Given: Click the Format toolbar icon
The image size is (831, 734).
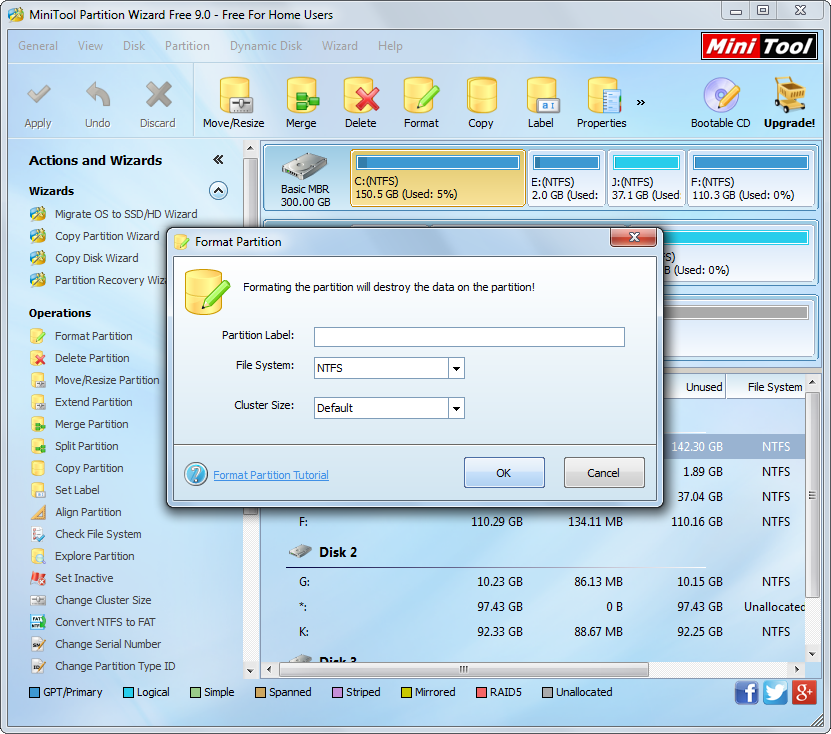Looking at the screenshot, I should 421,95.
